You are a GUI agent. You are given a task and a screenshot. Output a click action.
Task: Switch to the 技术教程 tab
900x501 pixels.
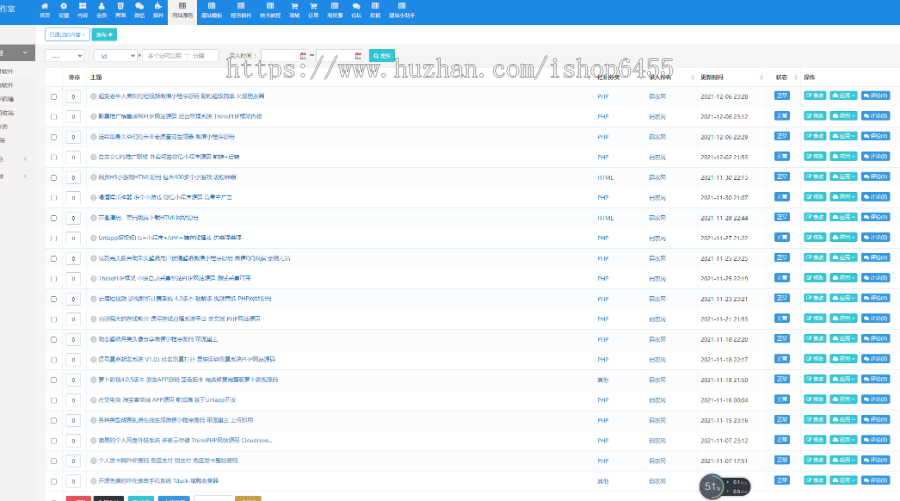tap(270, 10)
